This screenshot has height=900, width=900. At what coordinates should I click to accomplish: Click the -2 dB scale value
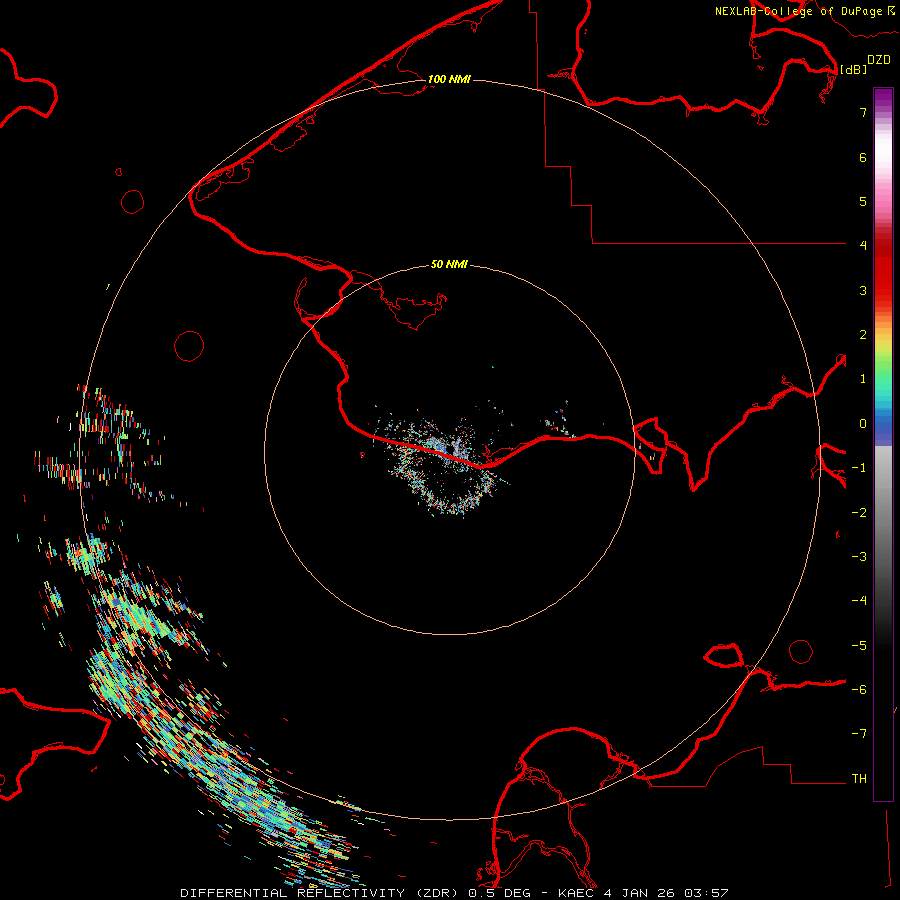coord(859,513)
